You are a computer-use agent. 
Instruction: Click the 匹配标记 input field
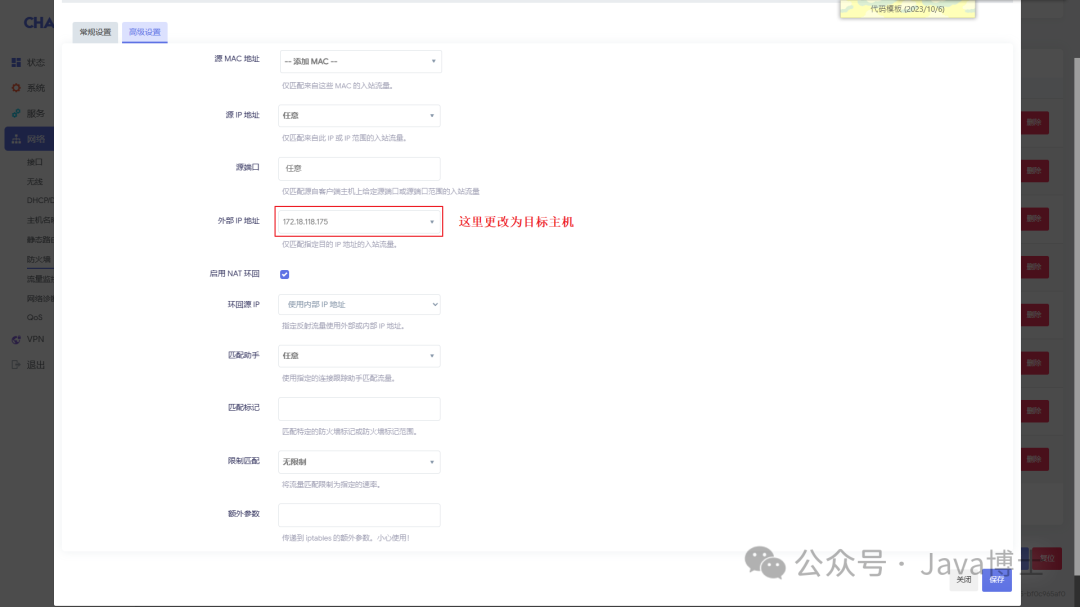pyautogui.click(x=358, y=408)
